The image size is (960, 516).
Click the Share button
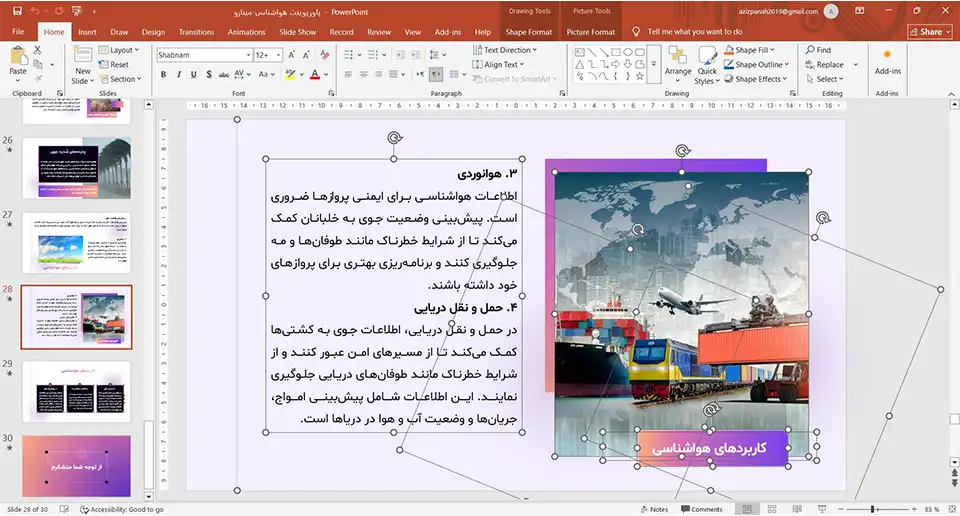[x=930, y=32]
